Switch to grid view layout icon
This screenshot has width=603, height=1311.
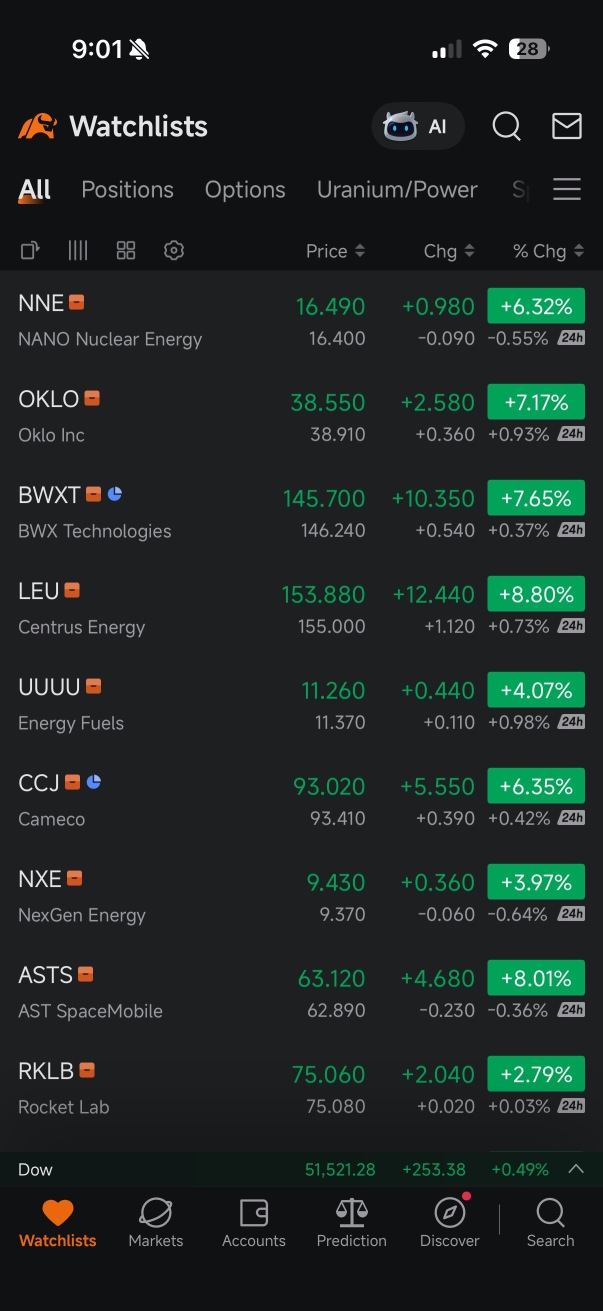126,250
